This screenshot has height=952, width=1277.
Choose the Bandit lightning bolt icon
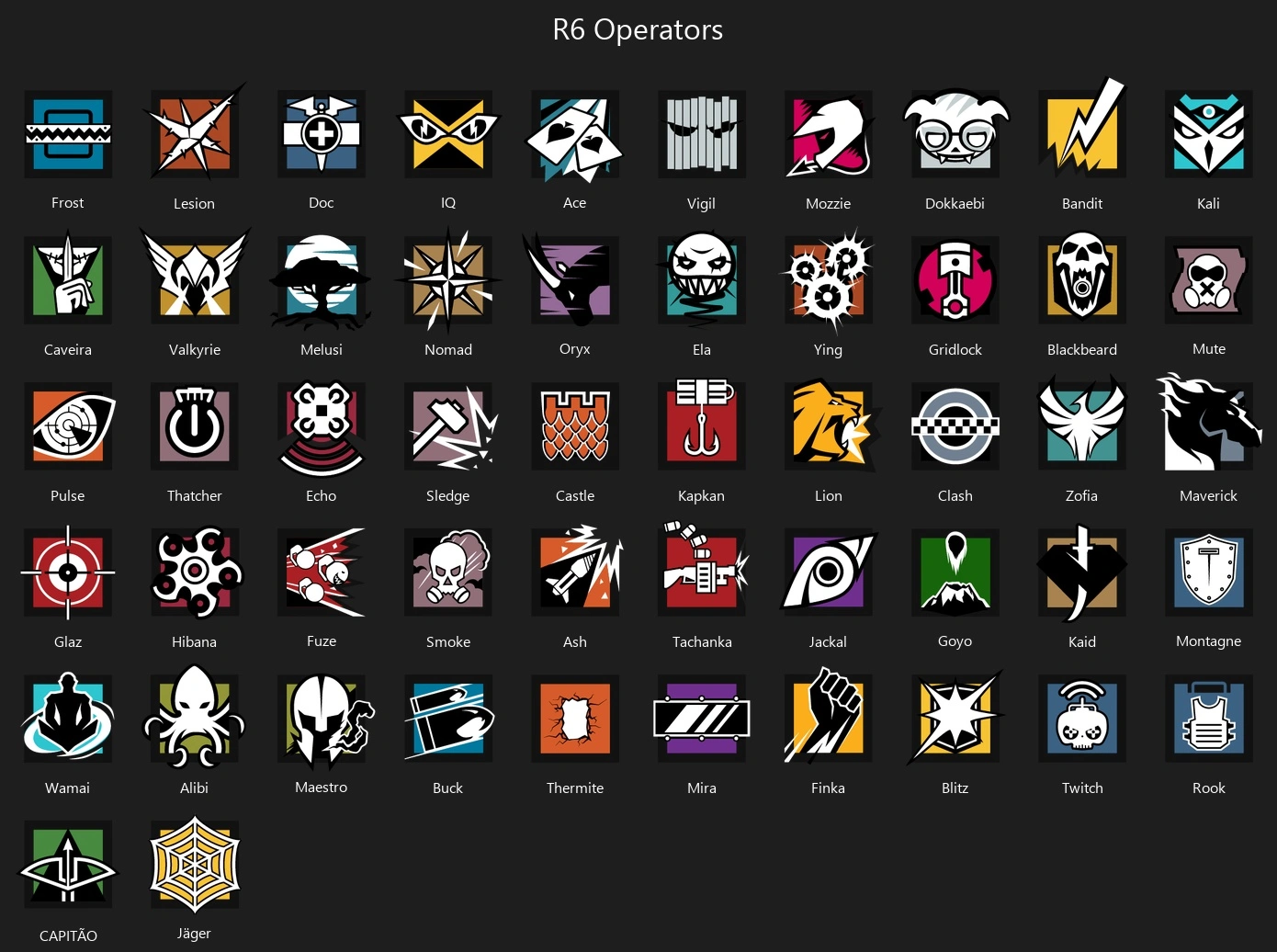[x=1082, y=129]
